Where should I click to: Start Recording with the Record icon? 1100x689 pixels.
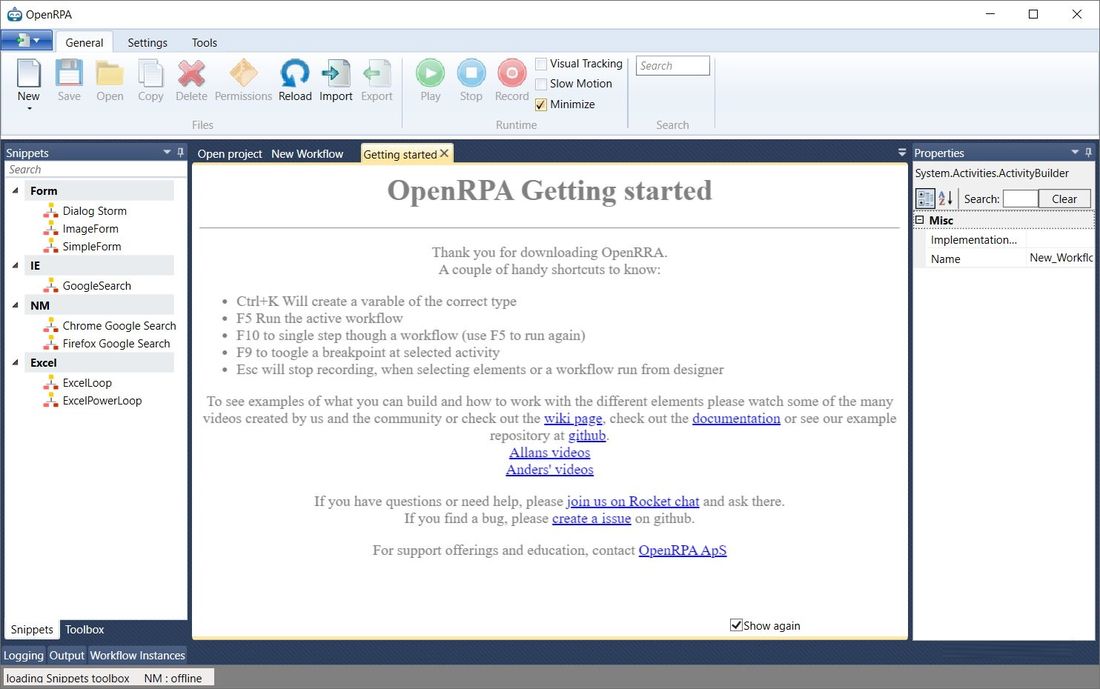(511, 78)
